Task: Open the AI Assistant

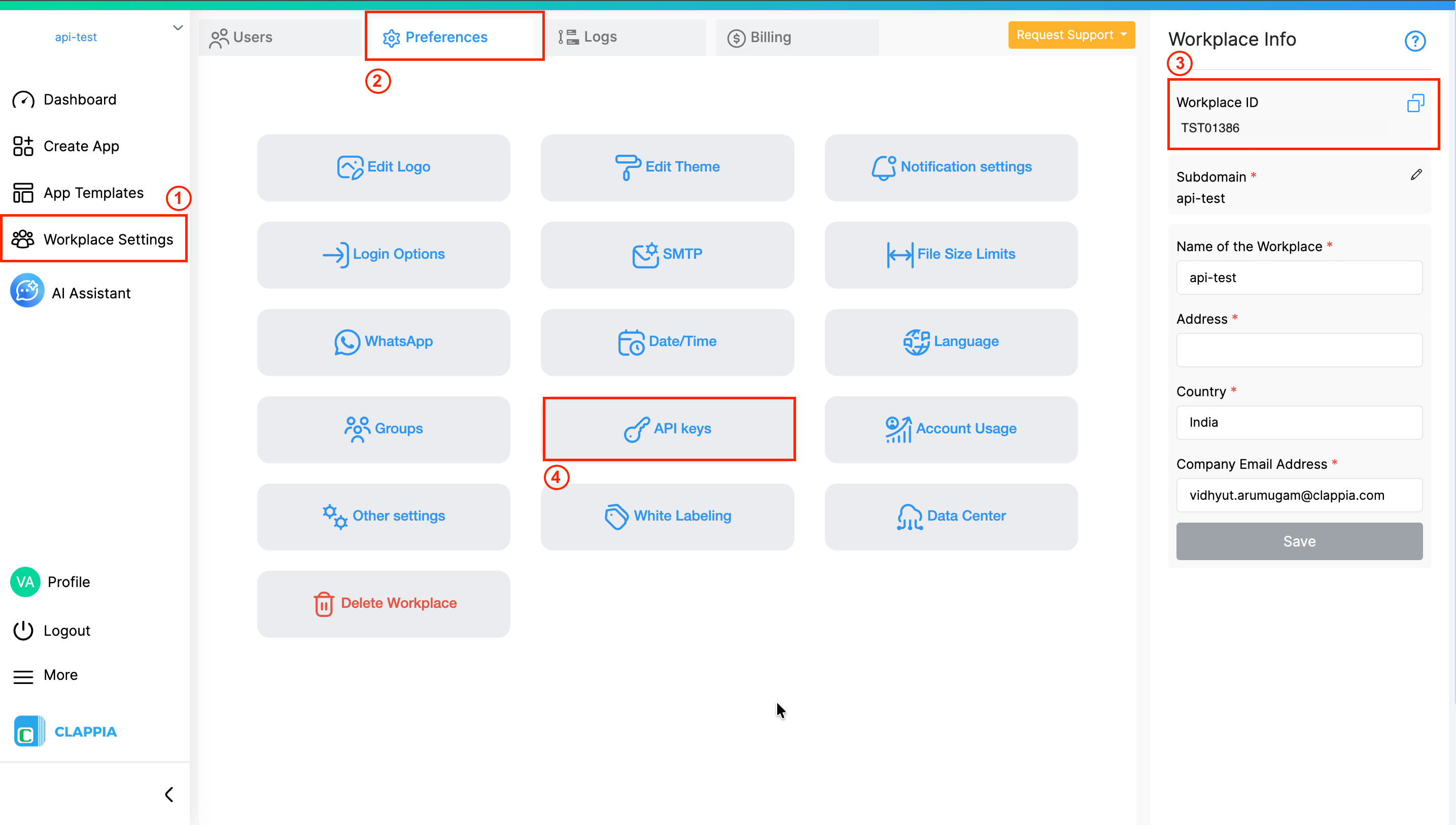Action: pyautogui.click(x=91, y=293)
